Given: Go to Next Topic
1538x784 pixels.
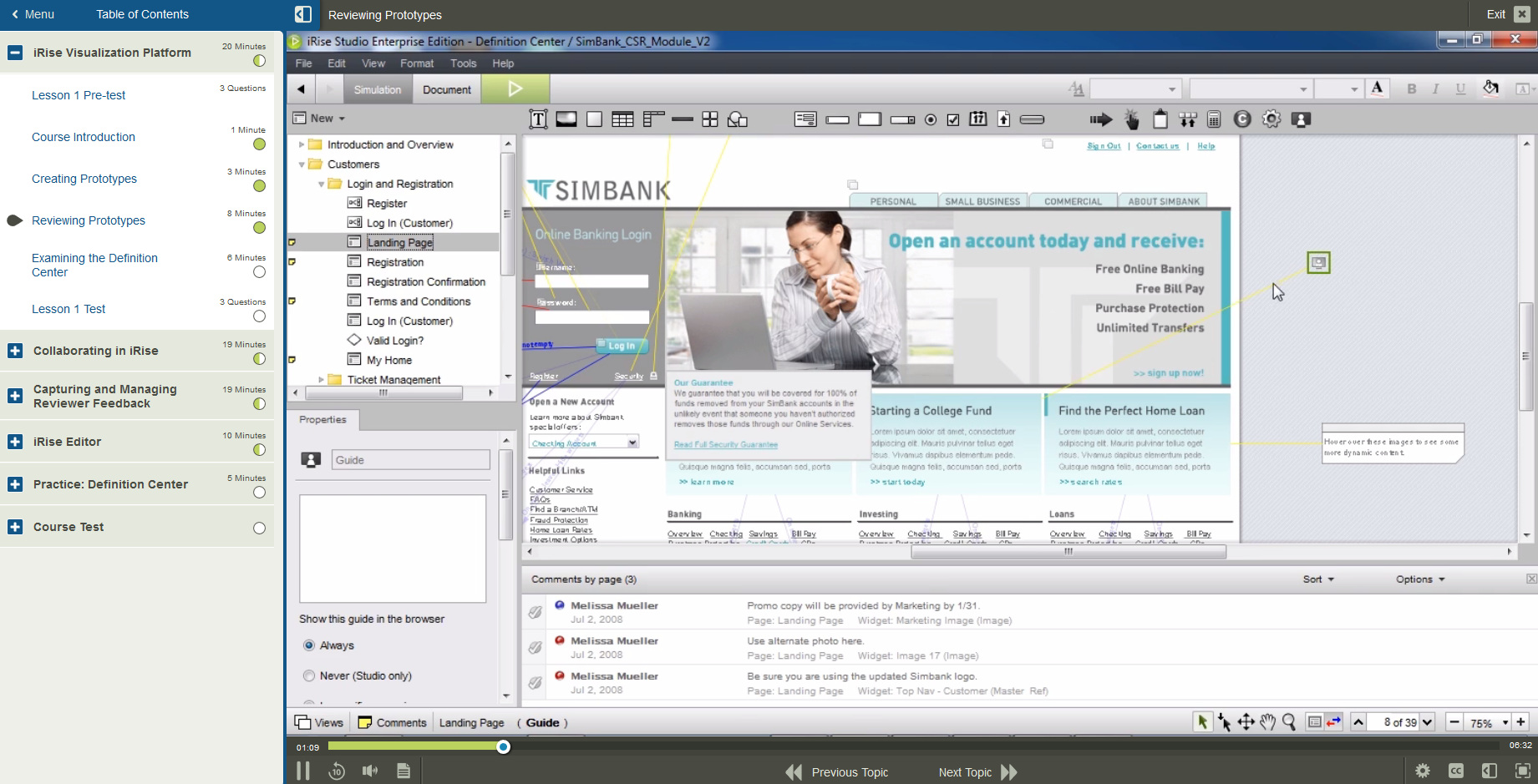Looking at the screenshot, I should pos(977,772).
